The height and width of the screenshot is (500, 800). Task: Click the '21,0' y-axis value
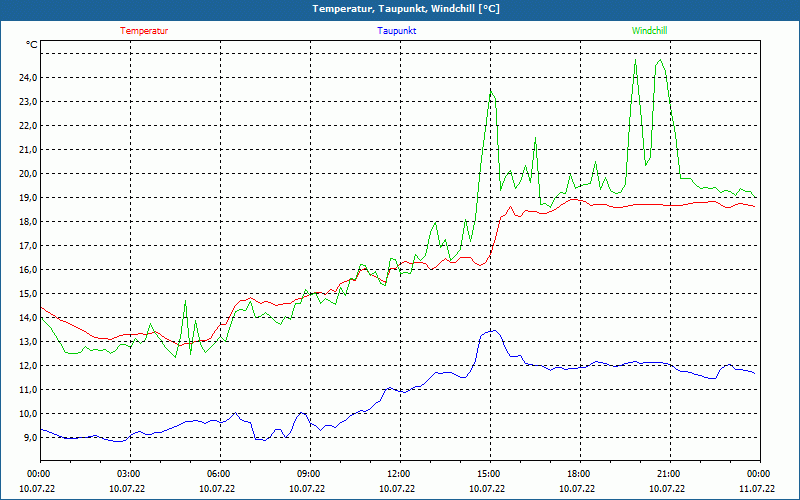click(x=28, y=149)
